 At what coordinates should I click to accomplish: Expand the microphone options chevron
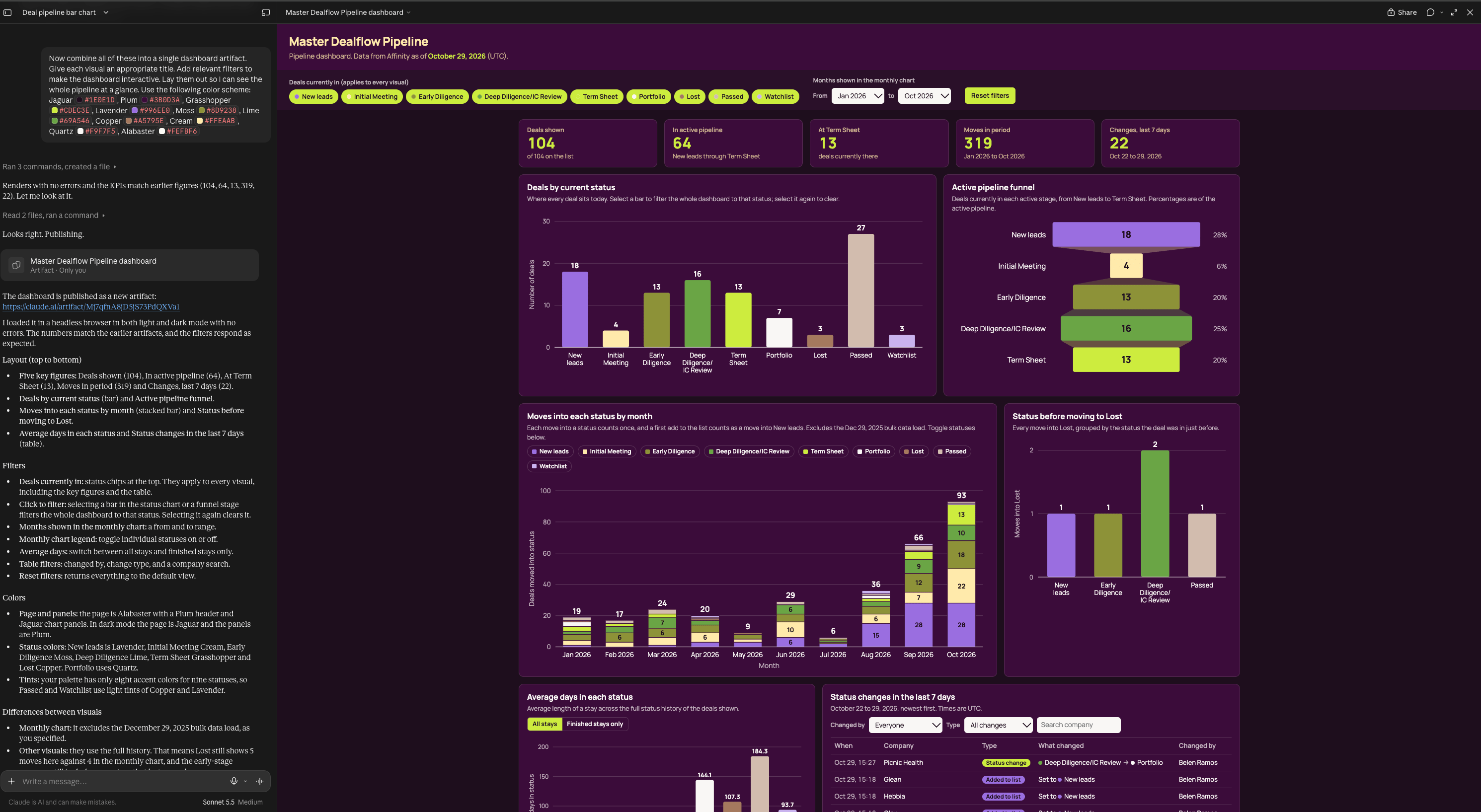click(x=245, y=781)
